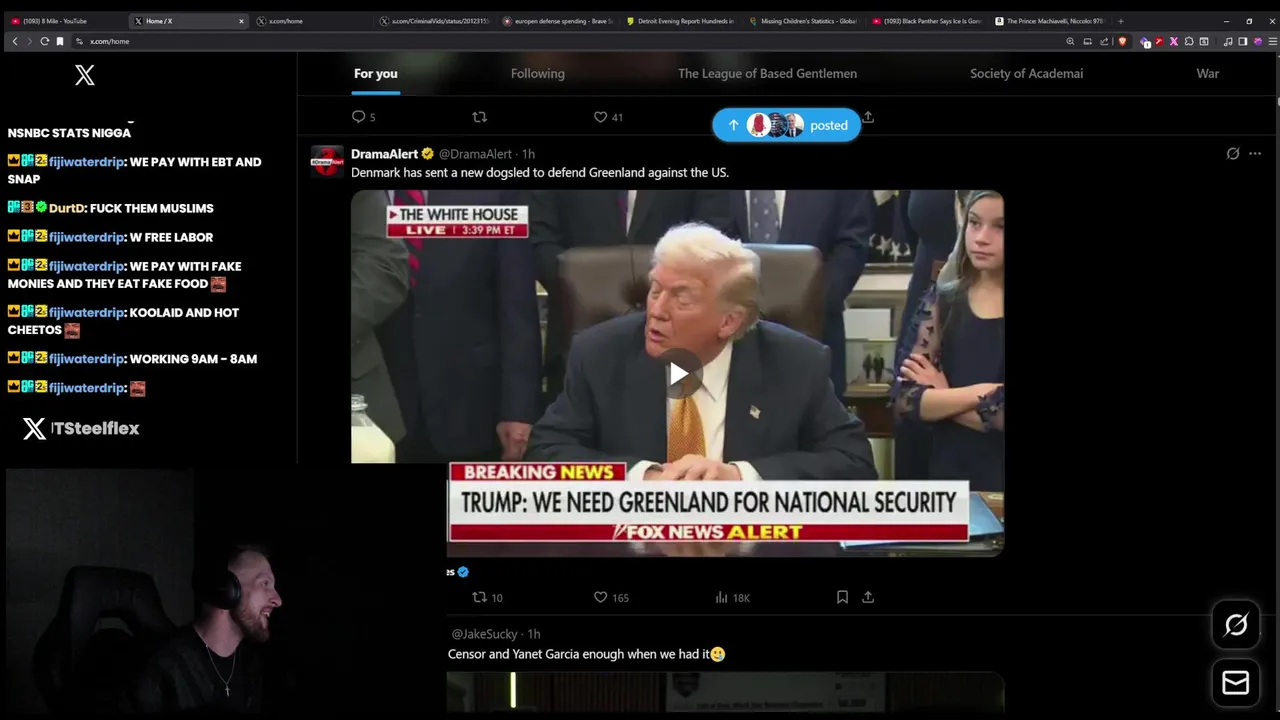Screen dimensions: 1280x720
Task: Click the DramaAlert post text about Denmark dogsled
Action: coord(540,172)
